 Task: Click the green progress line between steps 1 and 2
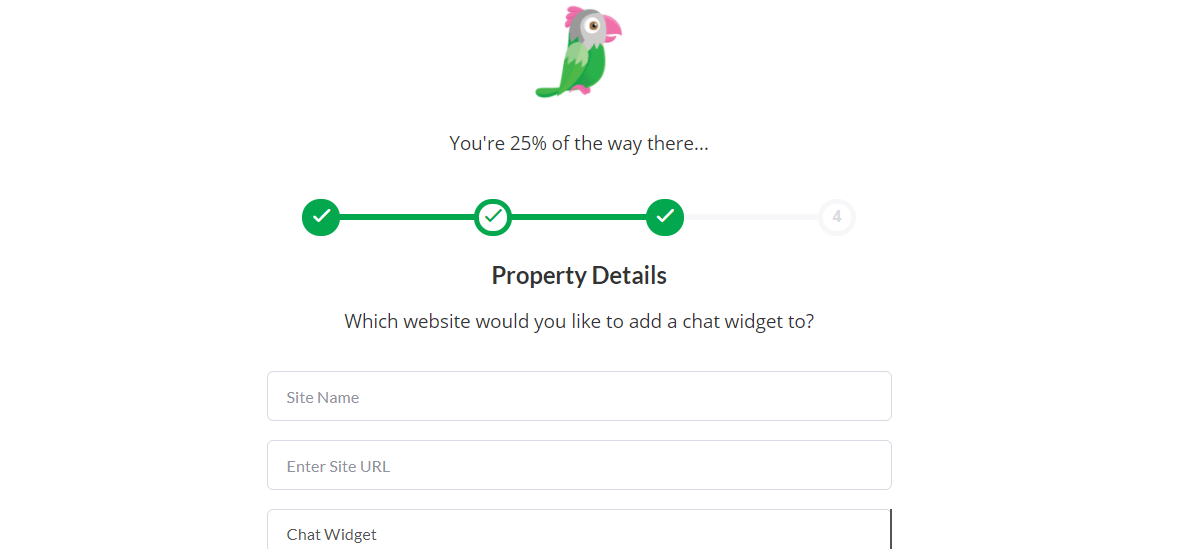pos(407,217)
